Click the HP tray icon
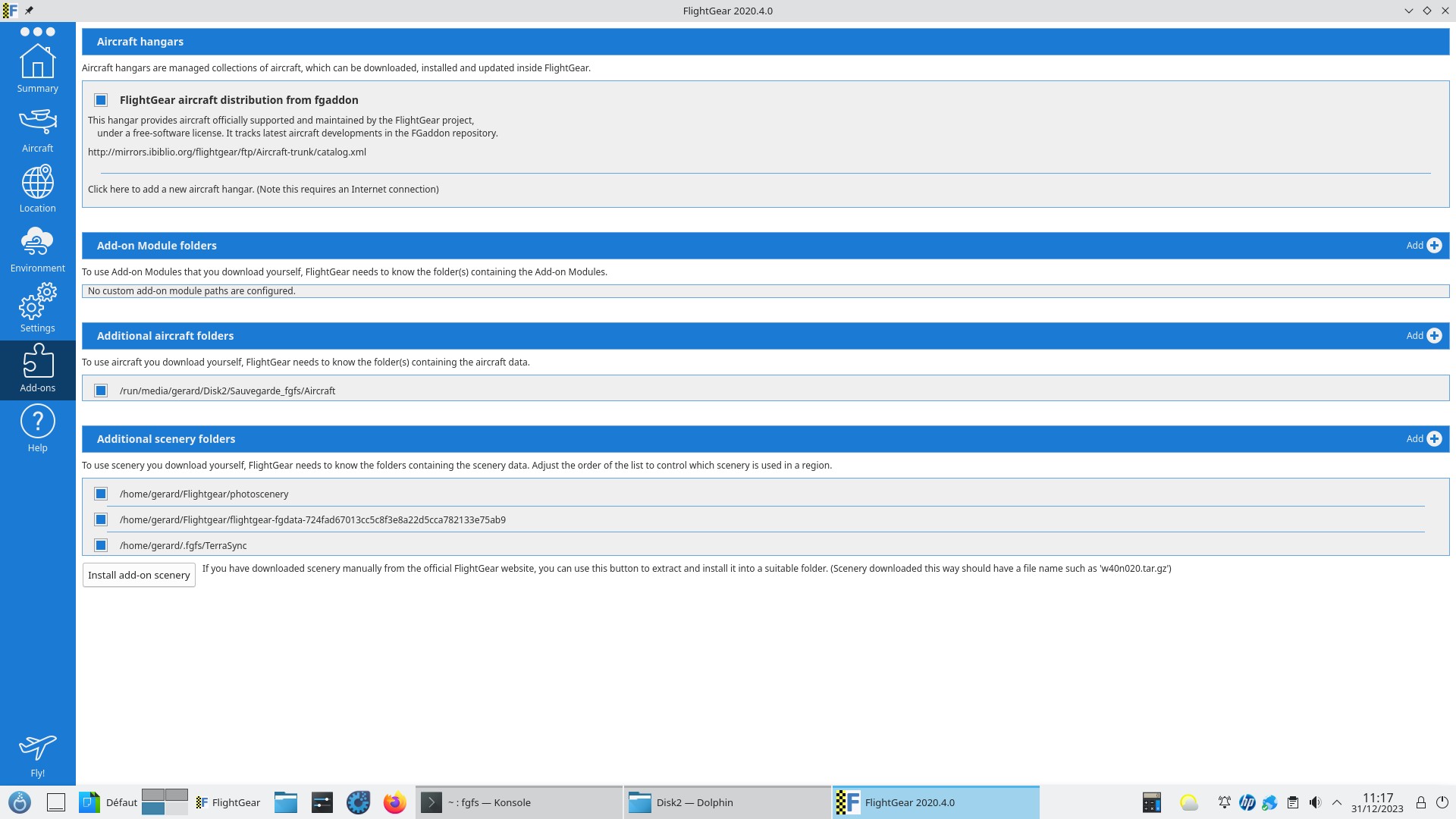Screen dimensions: 1456x819 pos(1247,802)
